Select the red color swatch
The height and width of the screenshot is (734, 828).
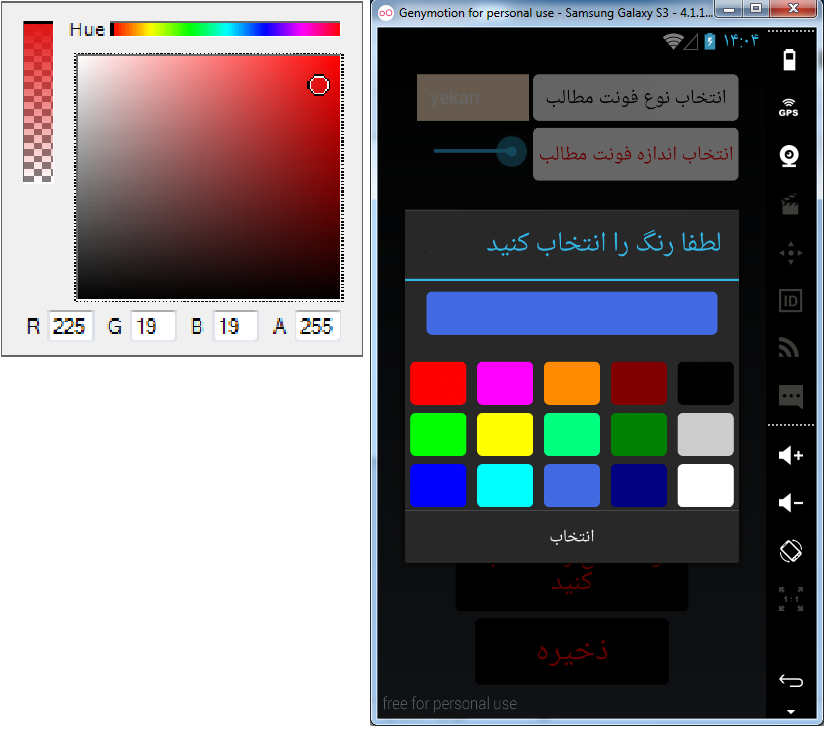tap(438, 384)
